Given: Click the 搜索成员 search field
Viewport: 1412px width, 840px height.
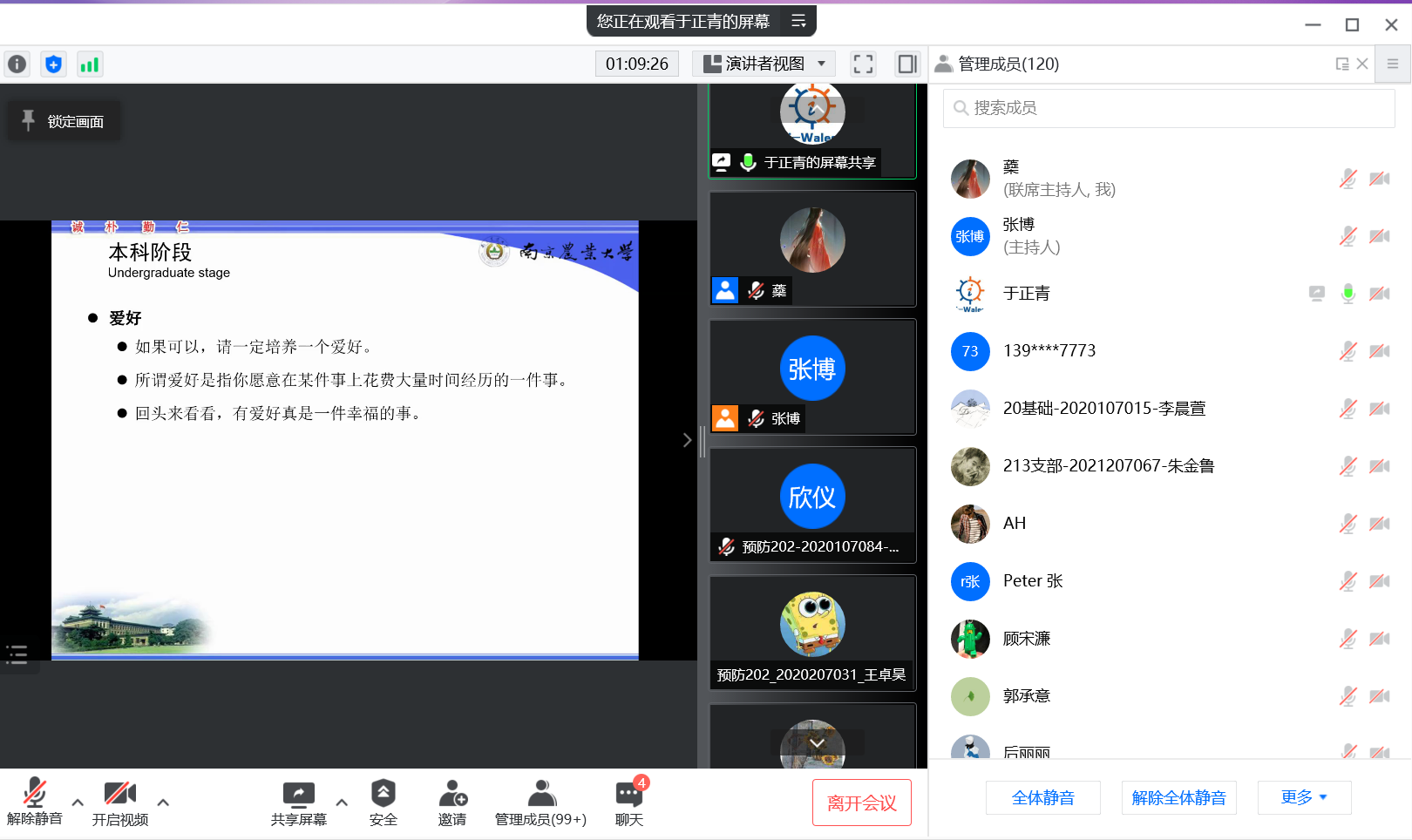Looking at the screenshot, I should pyautogui.click(x=1168, y=108).
